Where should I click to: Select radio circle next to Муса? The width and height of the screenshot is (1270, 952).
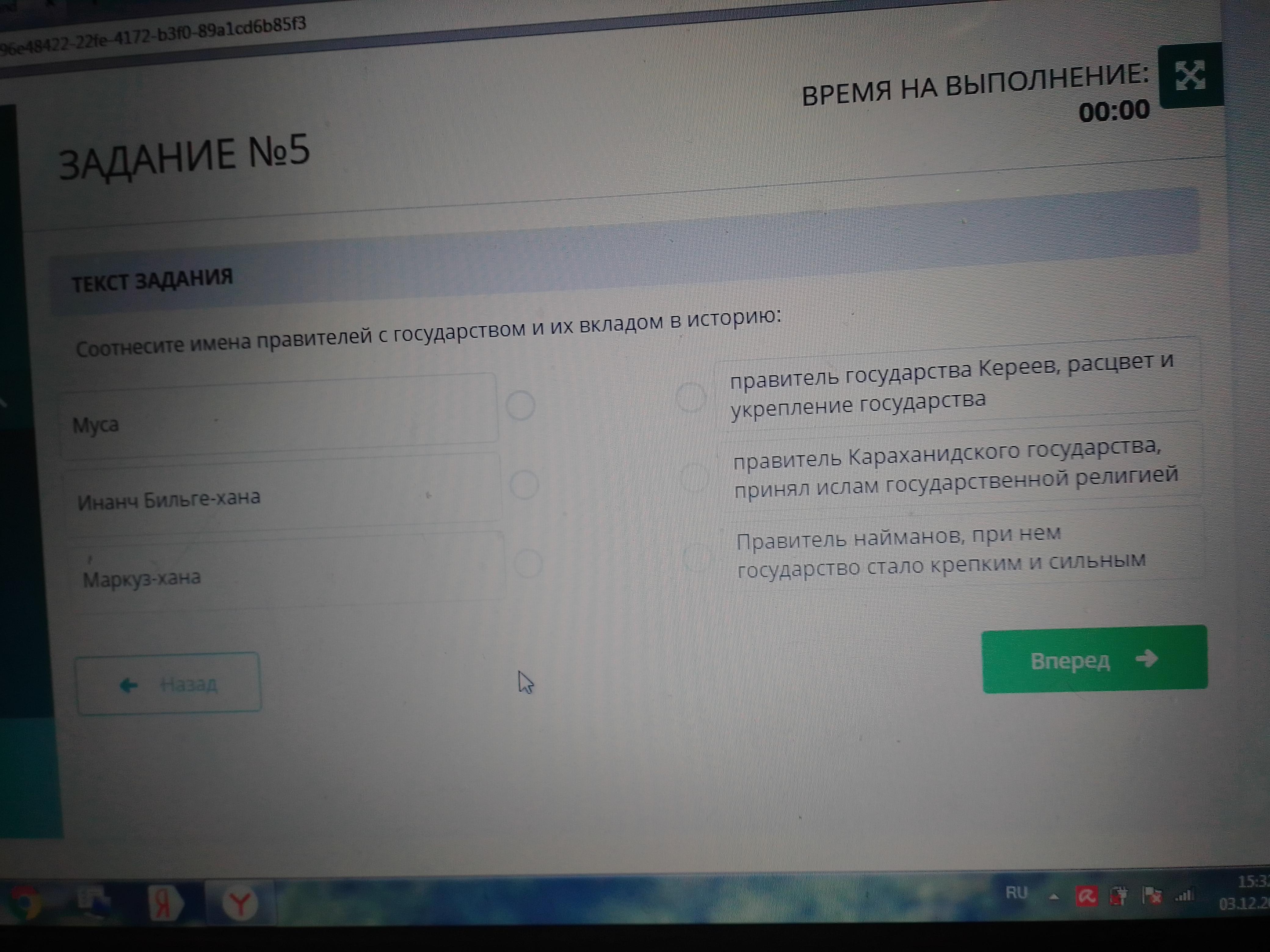point(521,406)
